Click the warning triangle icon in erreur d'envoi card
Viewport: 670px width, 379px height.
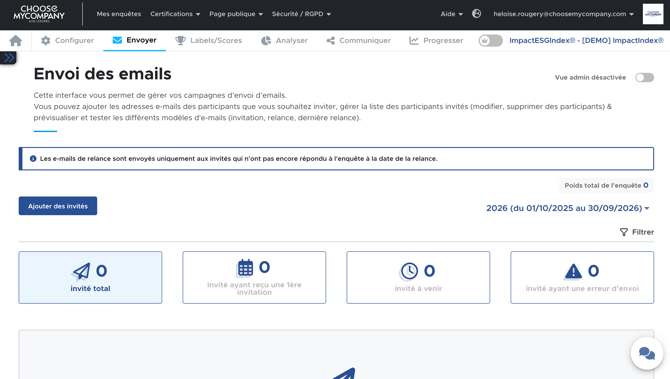tap(573, 271)
